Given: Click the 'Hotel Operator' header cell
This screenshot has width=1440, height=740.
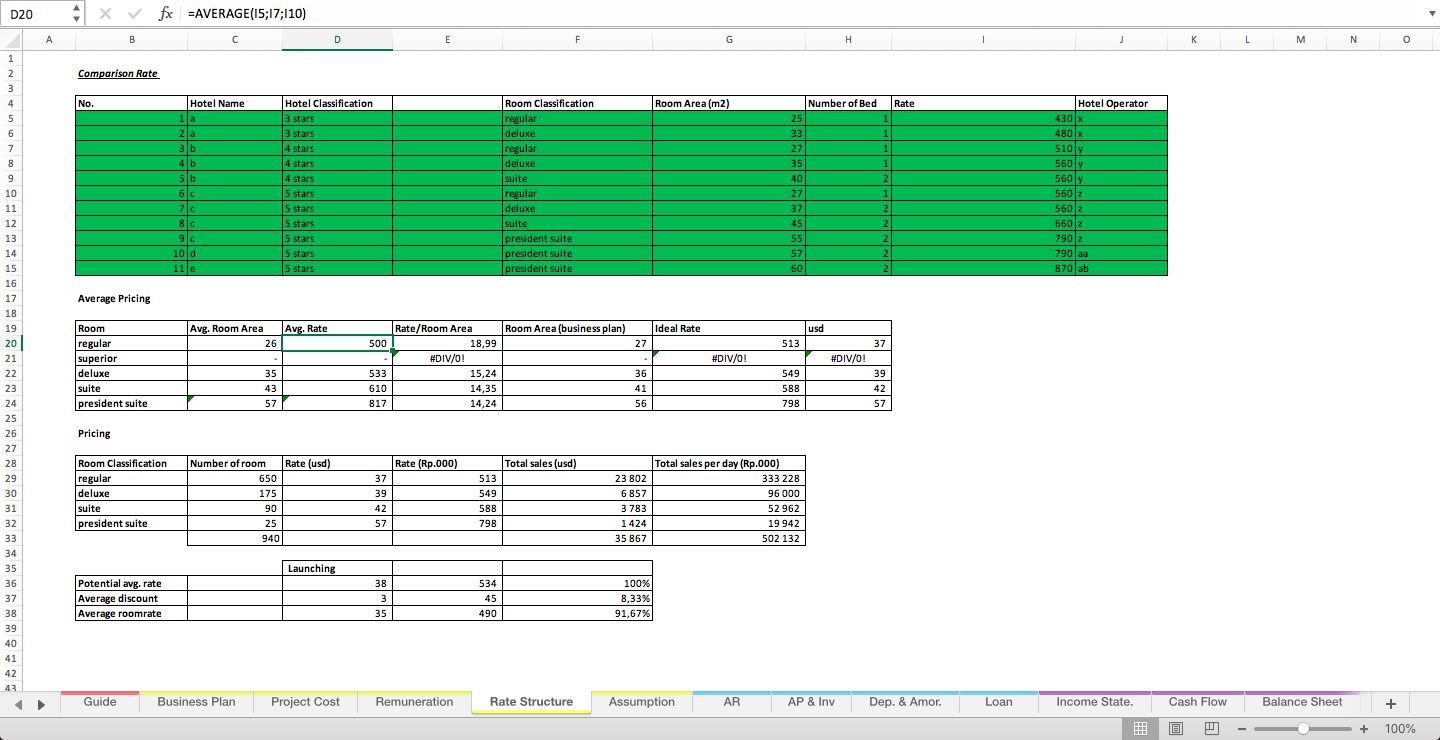Looking at the screenshot, I should pyautogui.click(x=1121, y=103).
